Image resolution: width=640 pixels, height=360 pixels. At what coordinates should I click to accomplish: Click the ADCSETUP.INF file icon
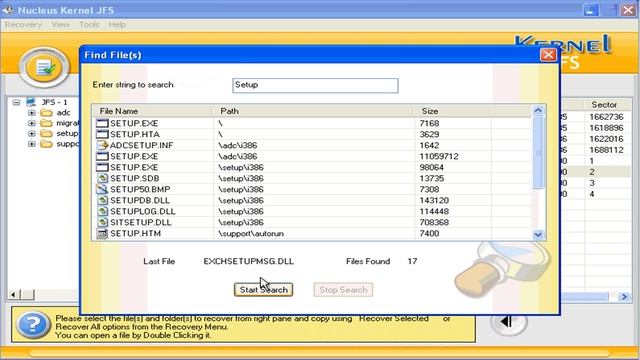tap(102, 145)
